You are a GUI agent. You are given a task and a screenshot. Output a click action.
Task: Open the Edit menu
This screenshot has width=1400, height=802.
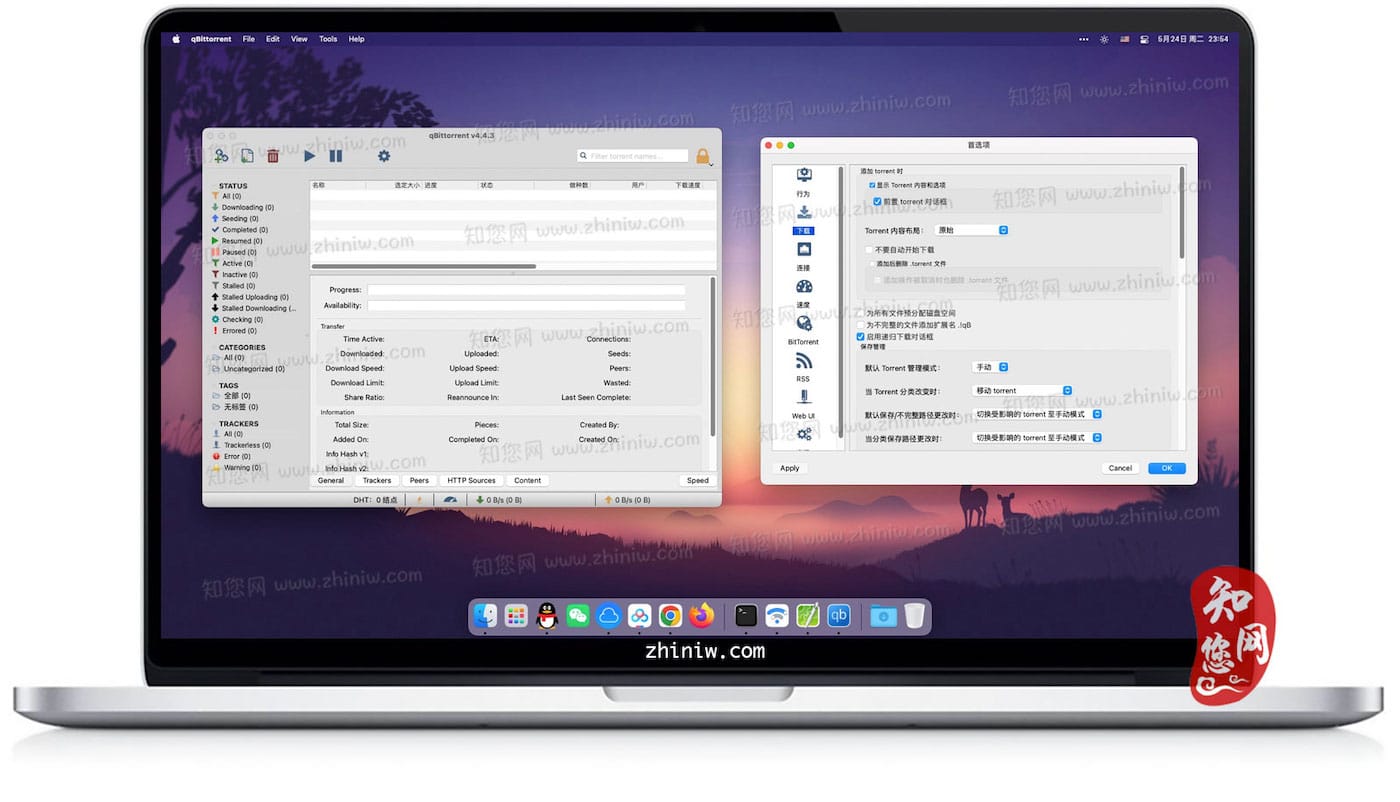(x=273, y=39)
